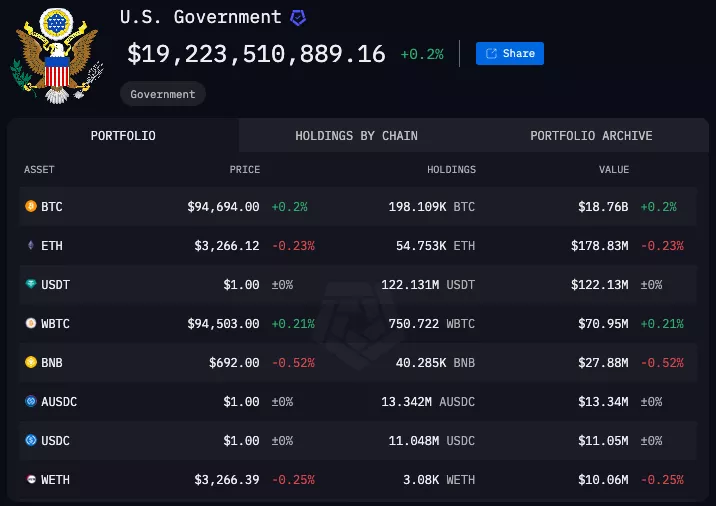Viewport: 716px width, 506px height.
Task: Click the BTC coin icon
Action: [30, 207]
